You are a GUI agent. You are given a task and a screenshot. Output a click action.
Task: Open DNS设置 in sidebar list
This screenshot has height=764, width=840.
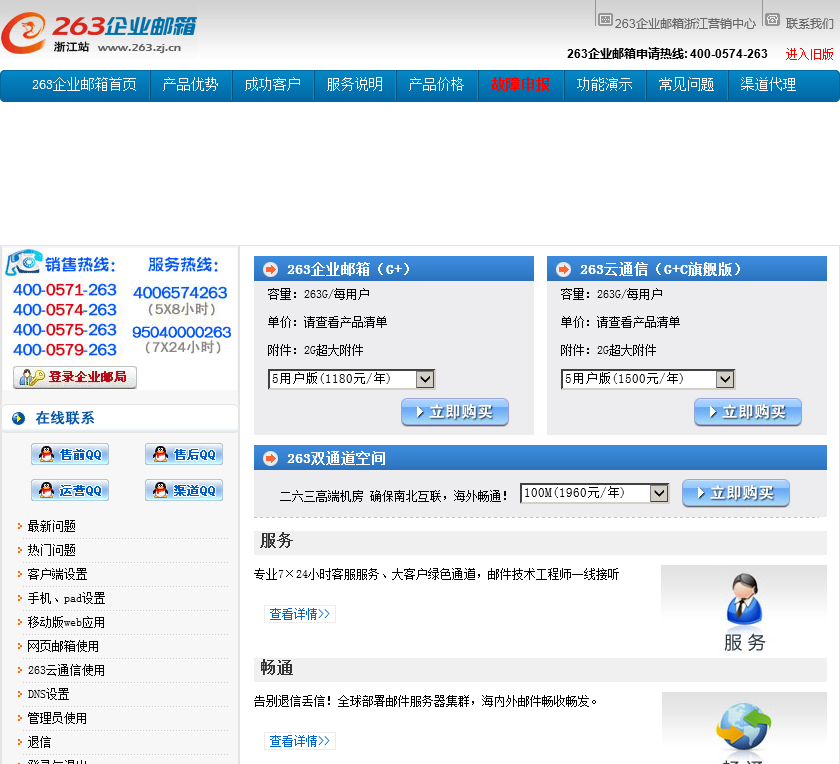48,694
